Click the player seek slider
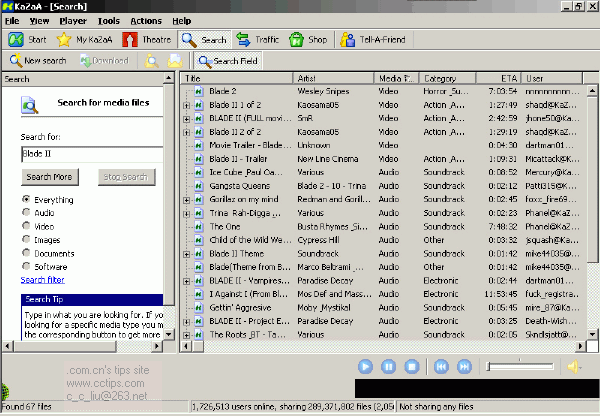 (x=520, y=367)
